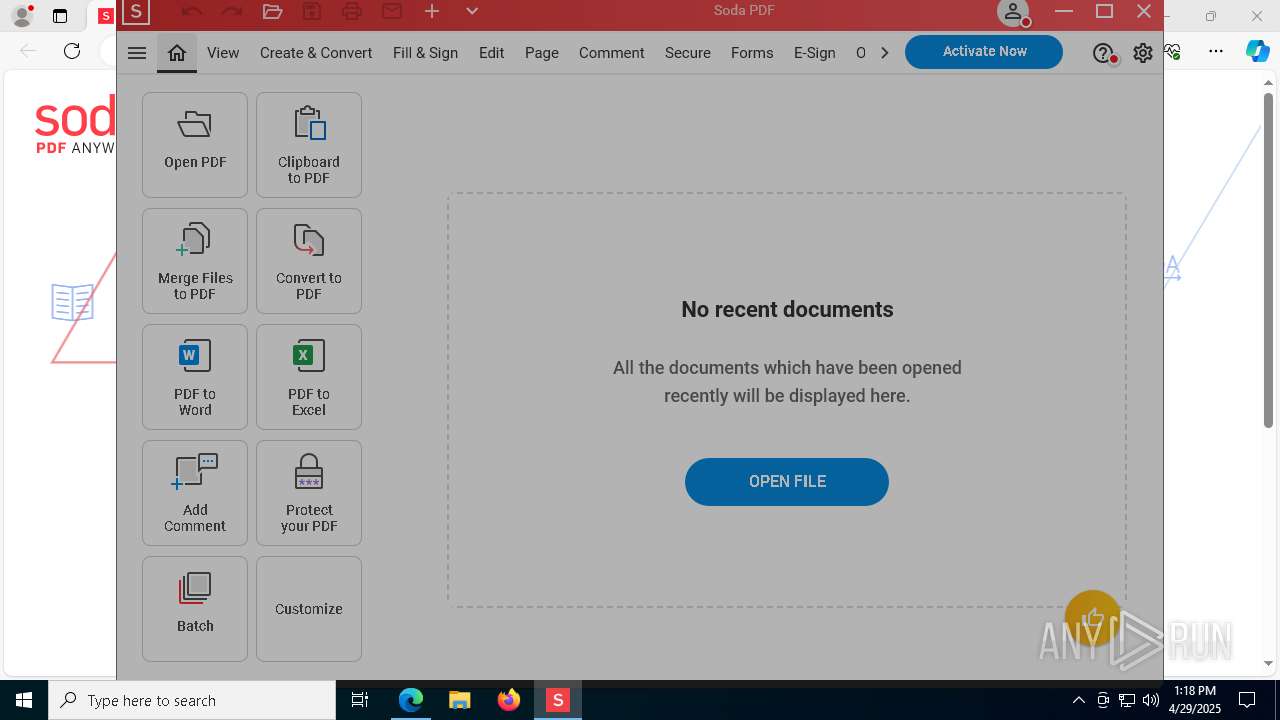The height and width of the screenshot is (720, 1280).
Task: Go to the Home tab icon
Action: [177, 53]
